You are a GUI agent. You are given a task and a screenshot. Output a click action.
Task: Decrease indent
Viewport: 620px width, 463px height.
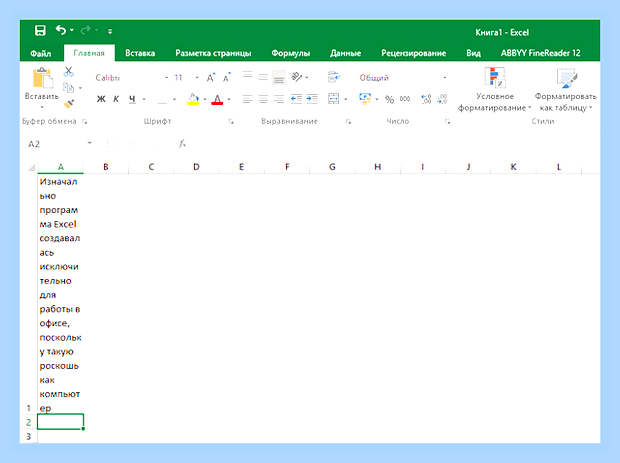296,99
